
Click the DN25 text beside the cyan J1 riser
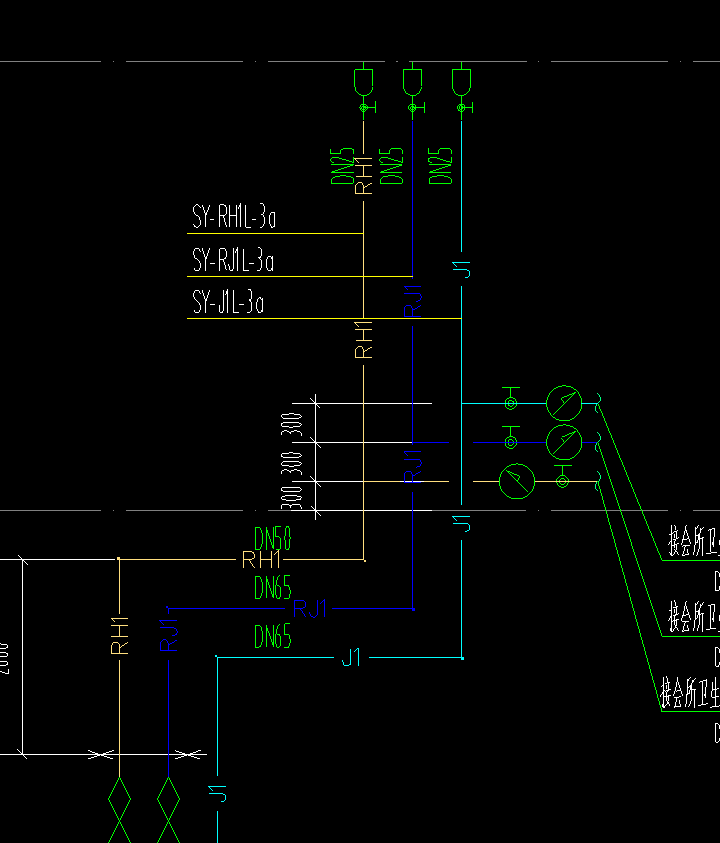(440, 166)
